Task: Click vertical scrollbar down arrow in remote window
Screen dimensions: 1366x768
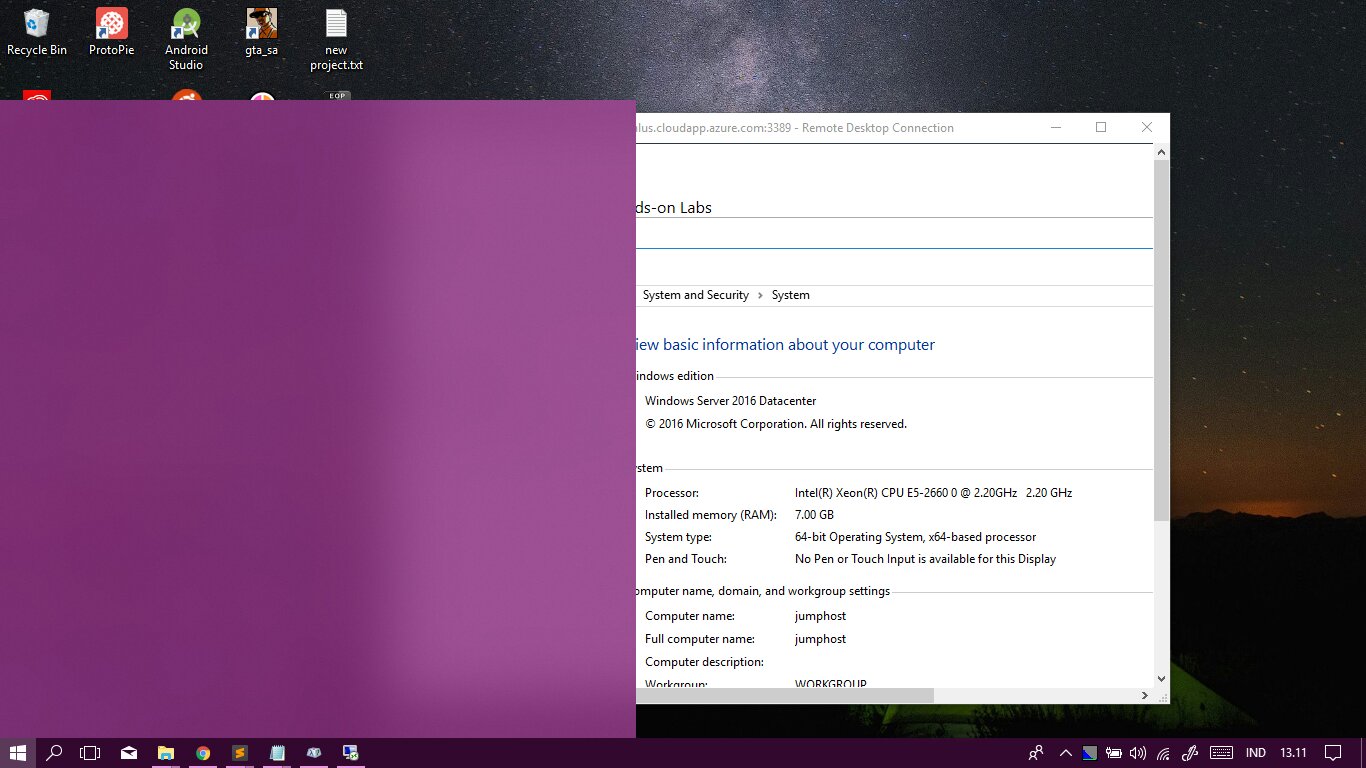Action: click(1161, 679)
